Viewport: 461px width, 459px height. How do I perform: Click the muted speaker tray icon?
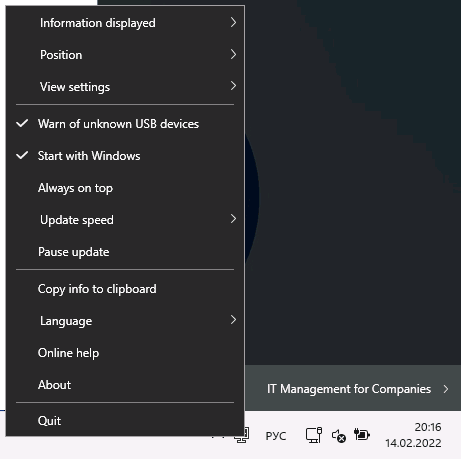(x=339, y=436)
